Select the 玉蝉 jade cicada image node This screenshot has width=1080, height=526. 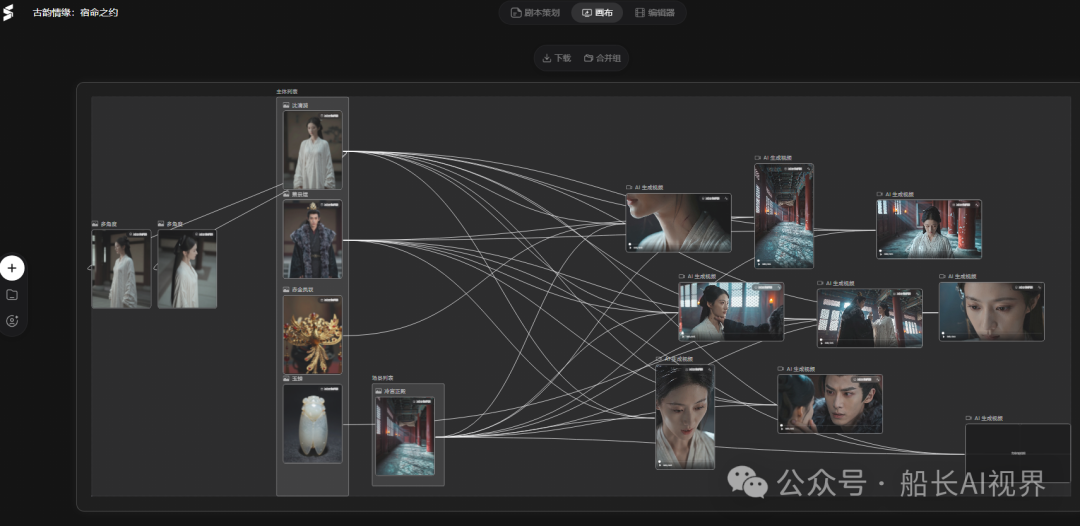[313, 423]
